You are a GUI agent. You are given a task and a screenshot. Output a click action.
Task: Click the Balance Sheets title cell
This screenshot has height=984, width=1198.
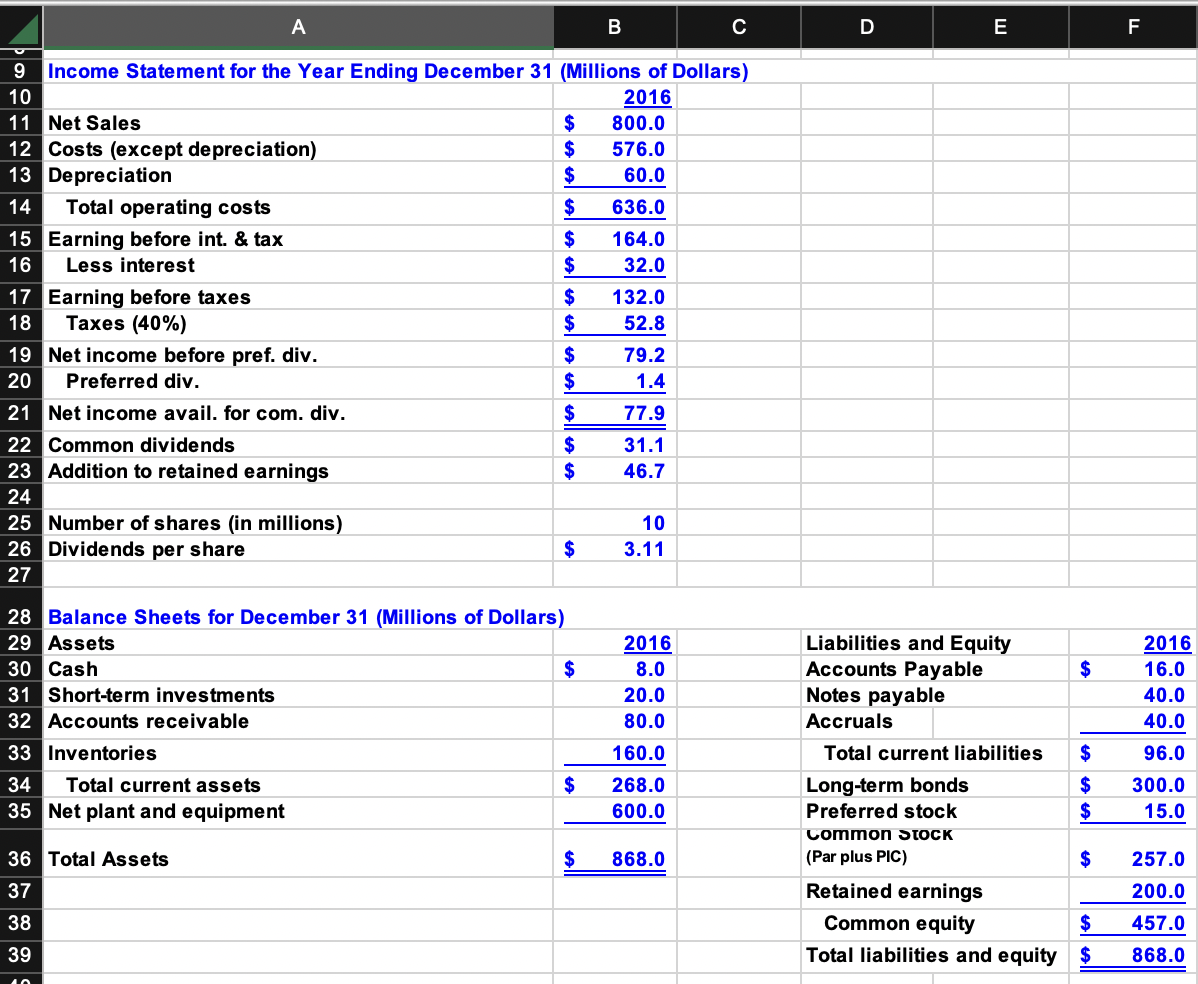(300, 617)
